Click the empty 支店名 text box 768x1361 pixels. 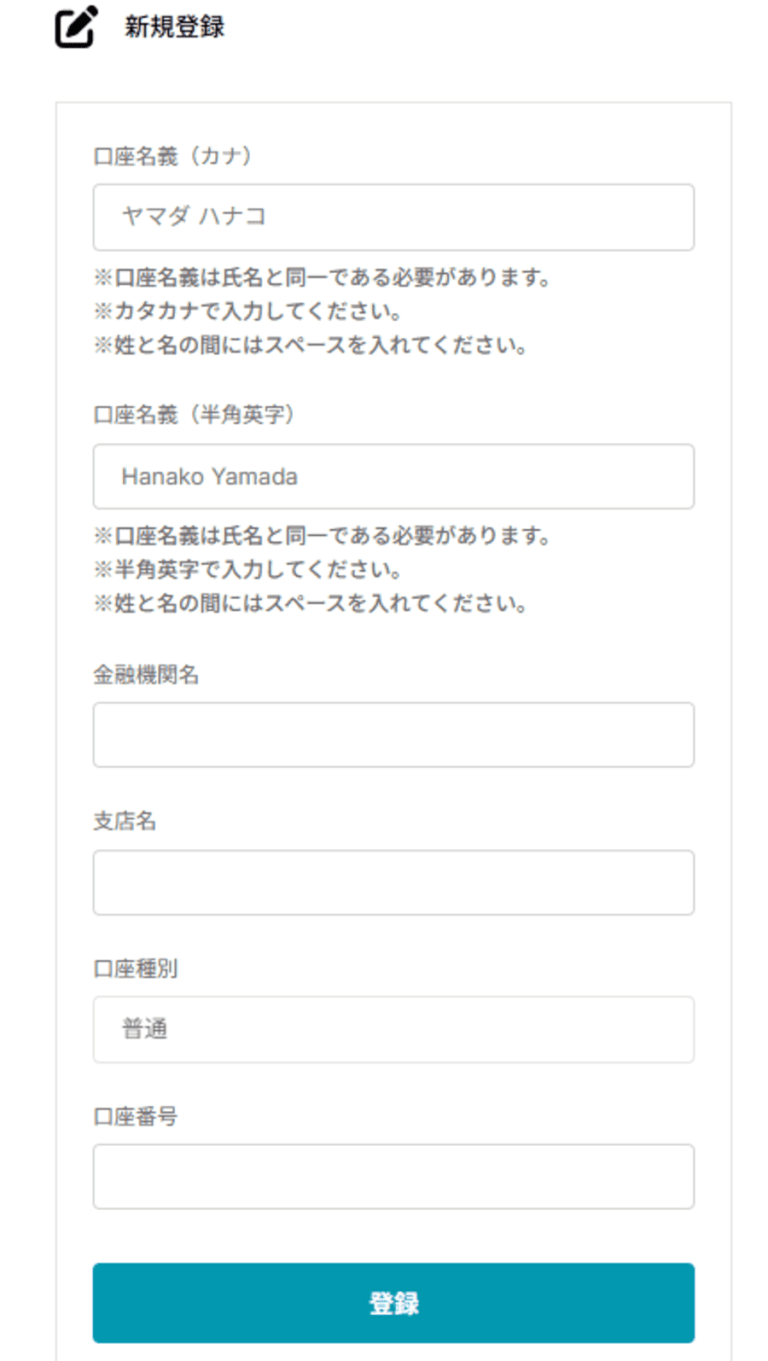click(393, 882)
